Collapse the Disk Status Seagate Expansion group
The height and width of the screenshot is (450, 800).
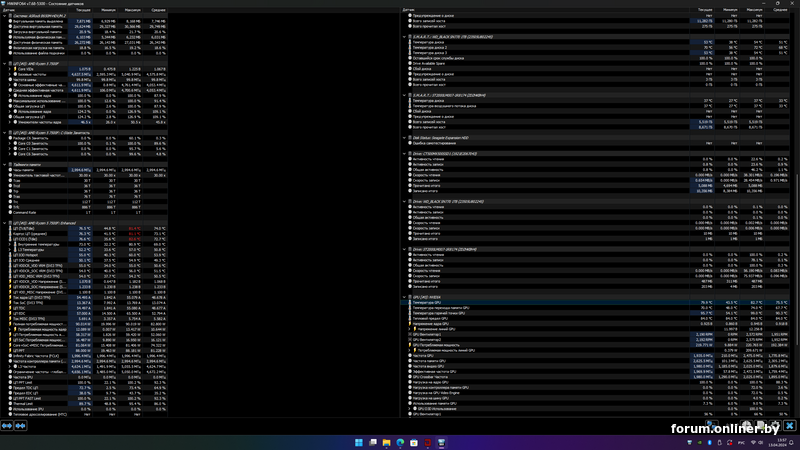click(x=405, y=138)
